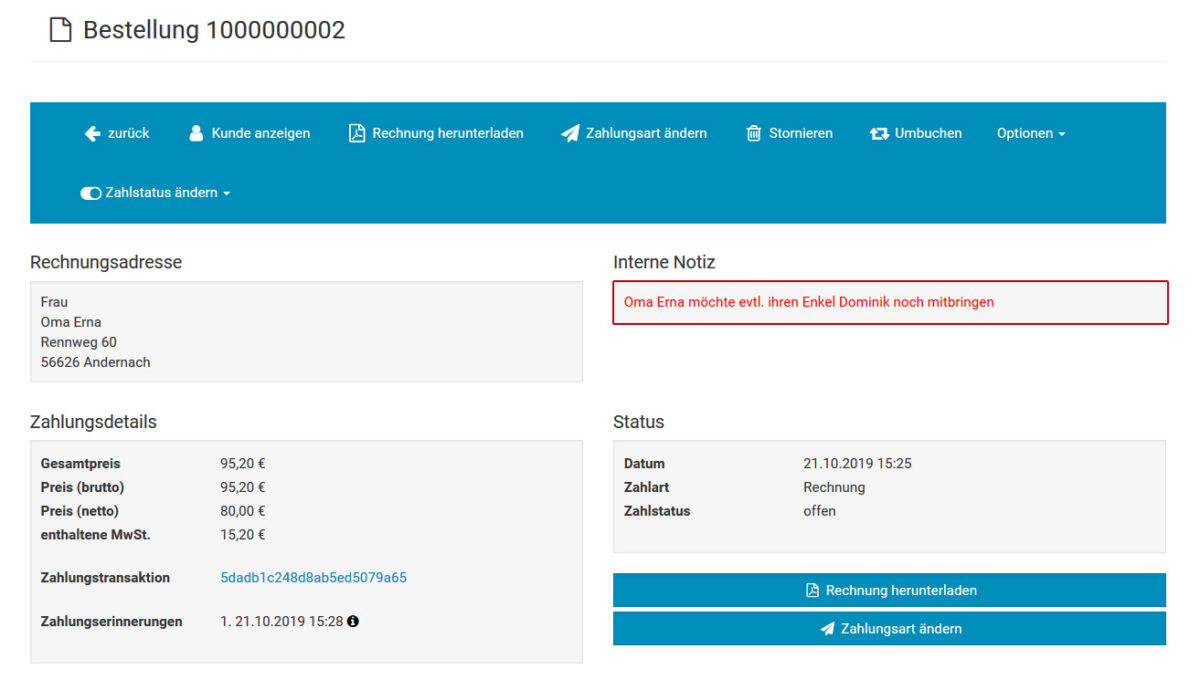
Task: Open the Optionen dropdown menu
Action: click(x=1031, y=133)
